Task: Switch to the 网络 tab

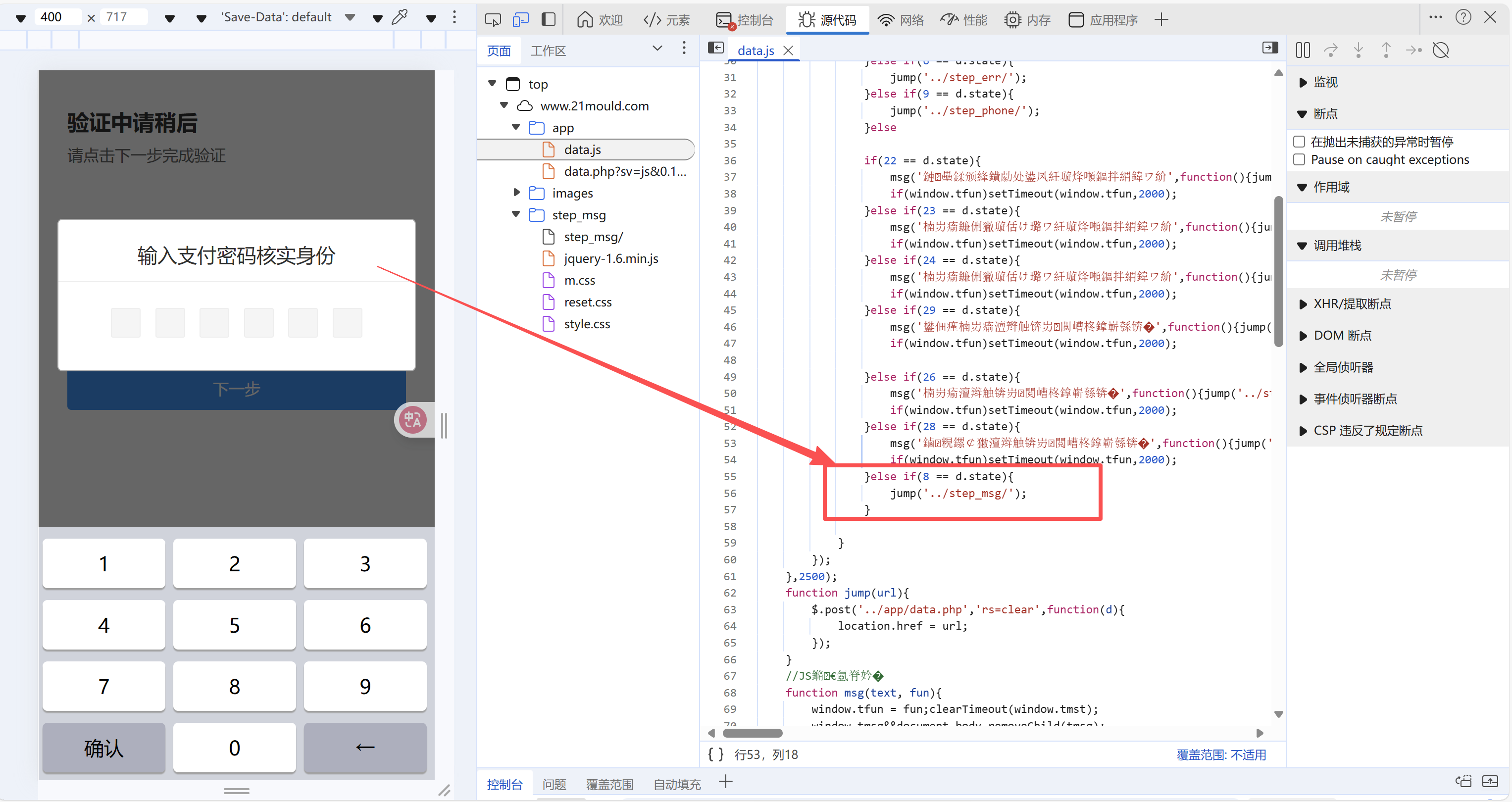Action: [901, 20]
